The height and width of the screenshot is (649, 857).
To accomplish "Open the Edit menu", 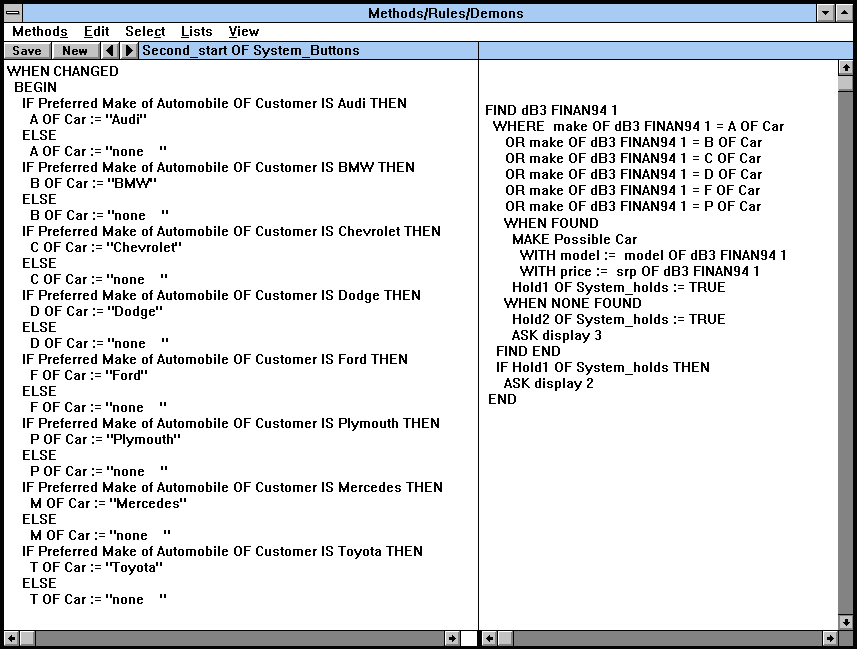I will click(x=97, y=32).
